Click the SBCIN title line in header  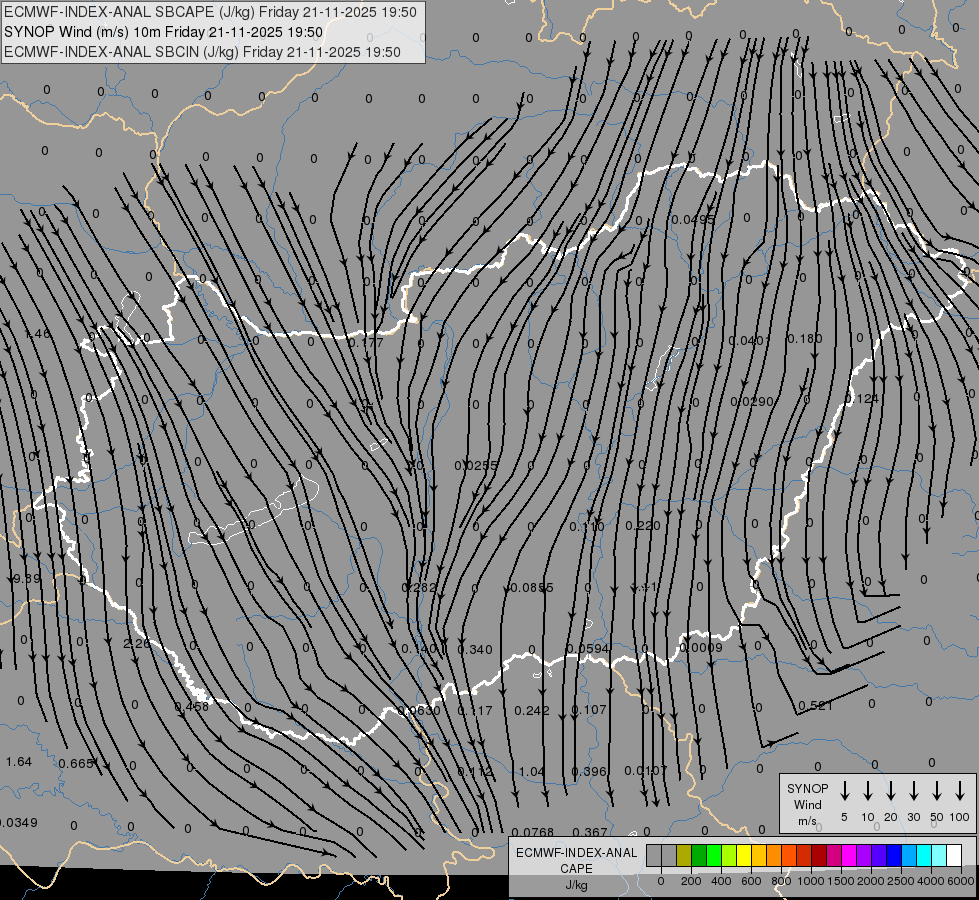[x=202, y=52]
